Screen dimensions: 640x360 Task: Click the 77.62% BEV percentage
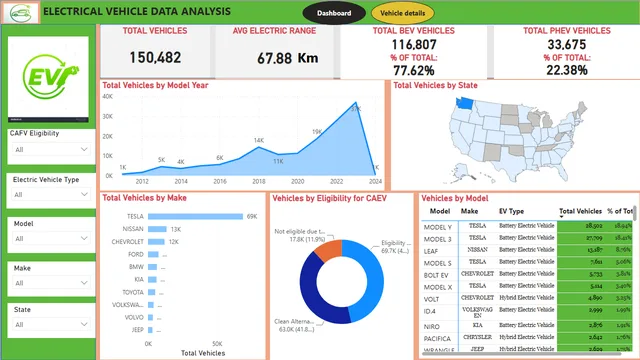[414, 71]
